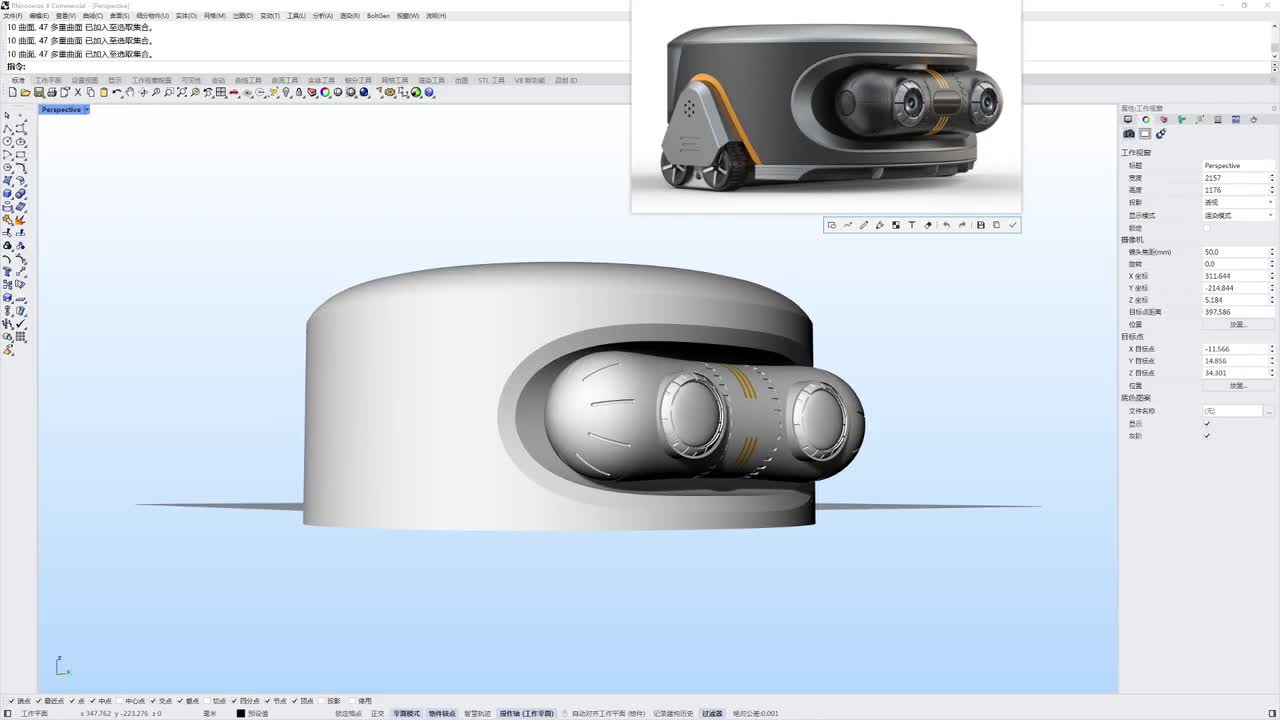Open the 曲线(C) menu
1280x720 pixels.
(93, 16)
